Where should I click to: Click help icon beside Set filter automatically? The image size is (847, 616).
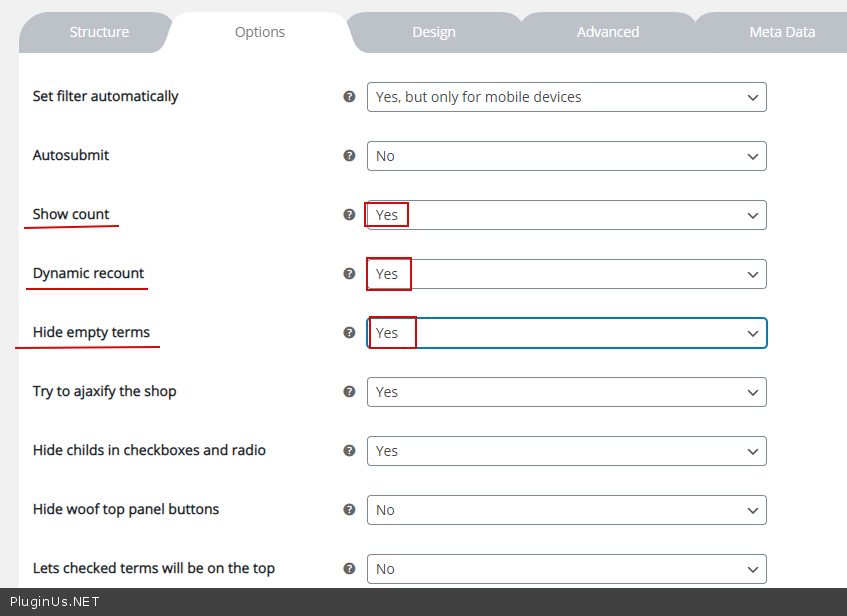pos(349,97)
